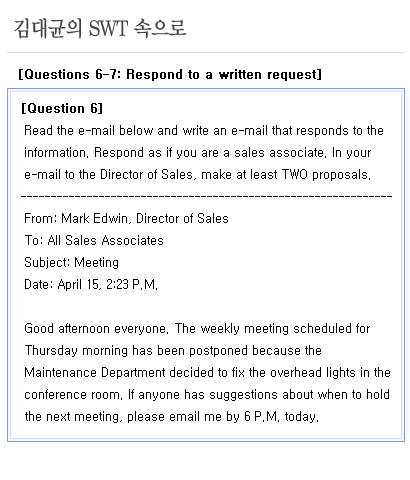Click the 'please email me by 6 P.M. today' text
410x480 pixels.
tap(223, 417)
